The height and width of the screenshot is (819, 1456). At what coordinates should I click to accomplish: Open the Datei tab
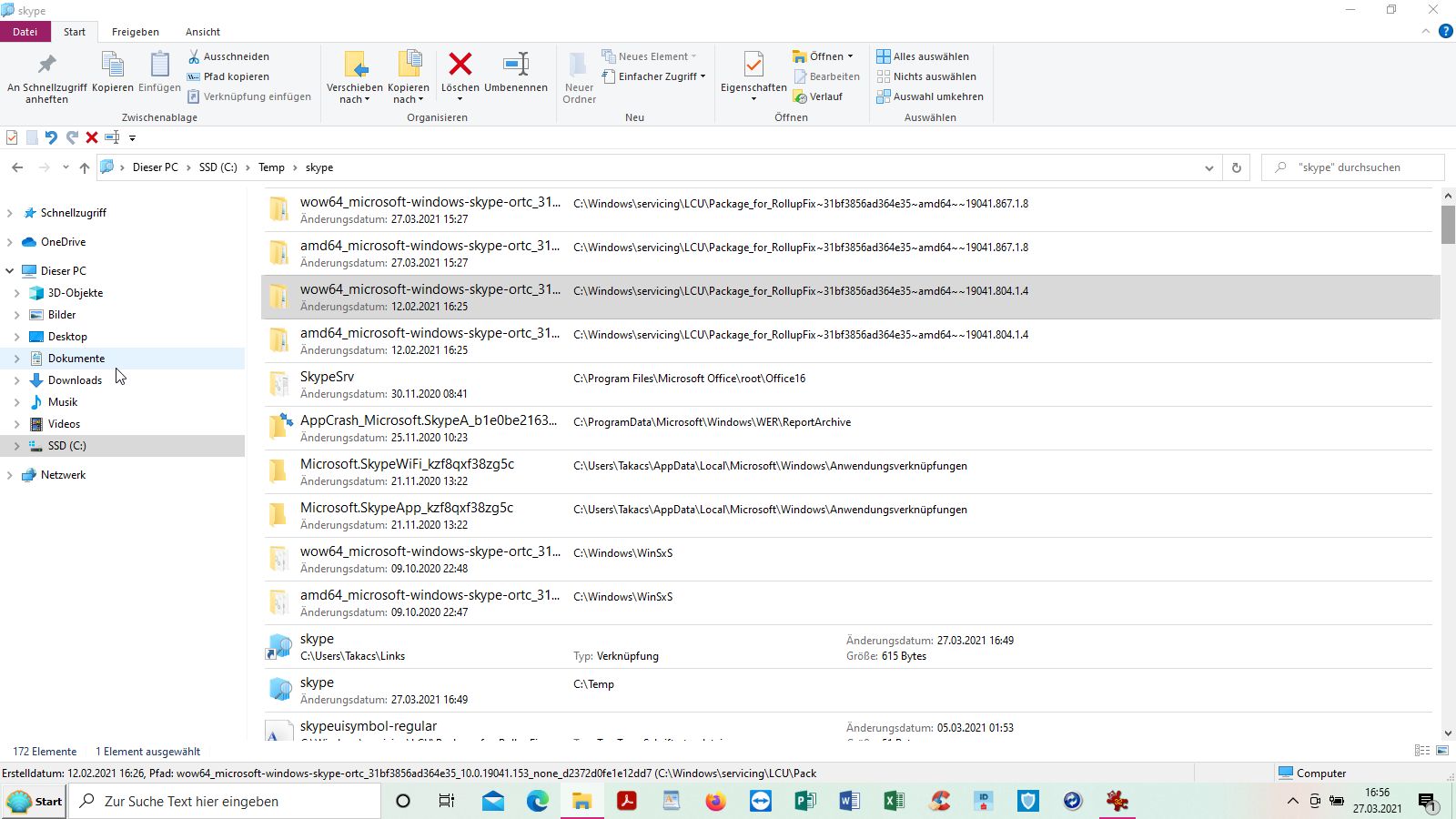[x=25, y=32]
